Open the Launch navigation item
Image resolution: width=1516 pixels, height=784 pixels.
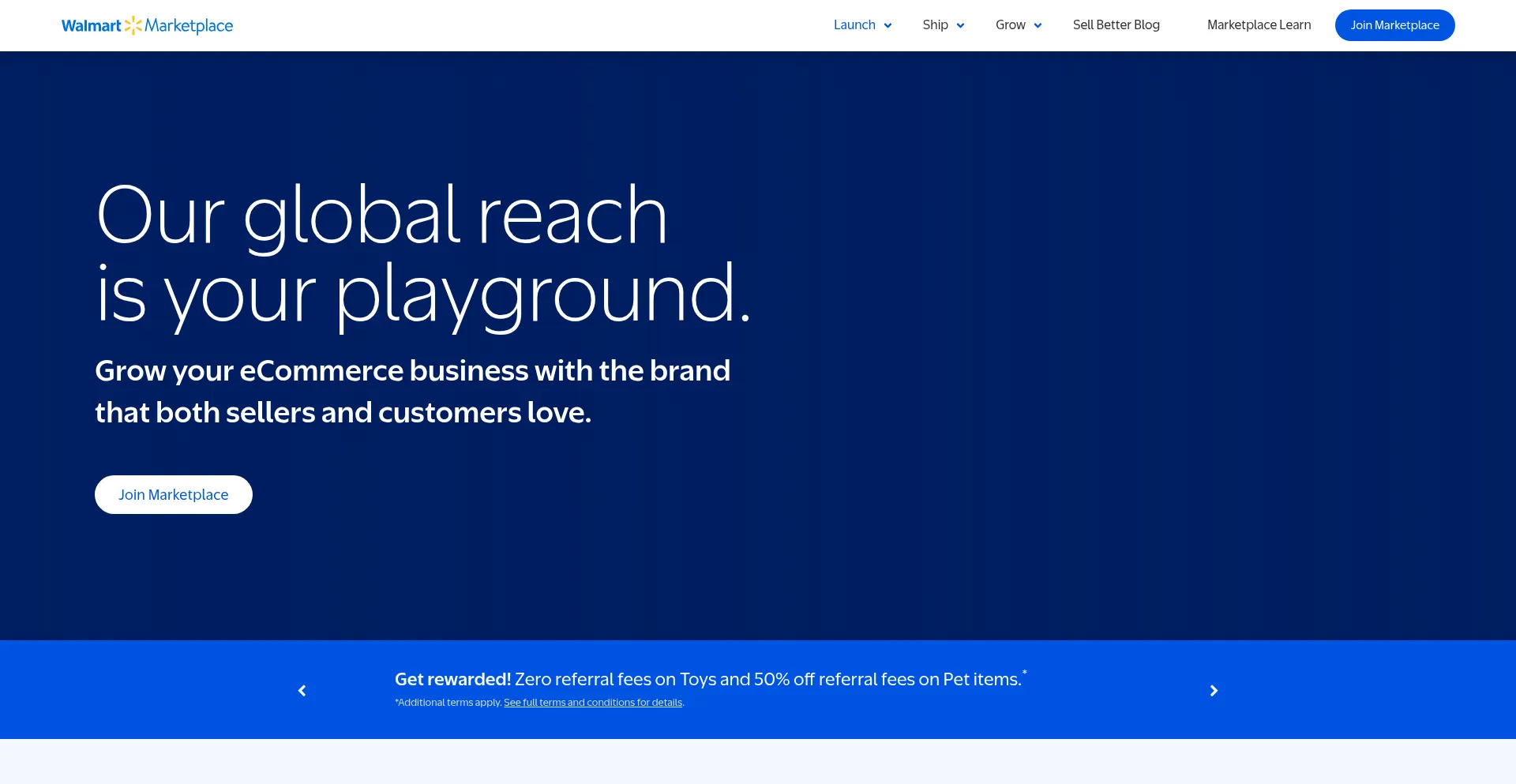[x=854, y=24]
